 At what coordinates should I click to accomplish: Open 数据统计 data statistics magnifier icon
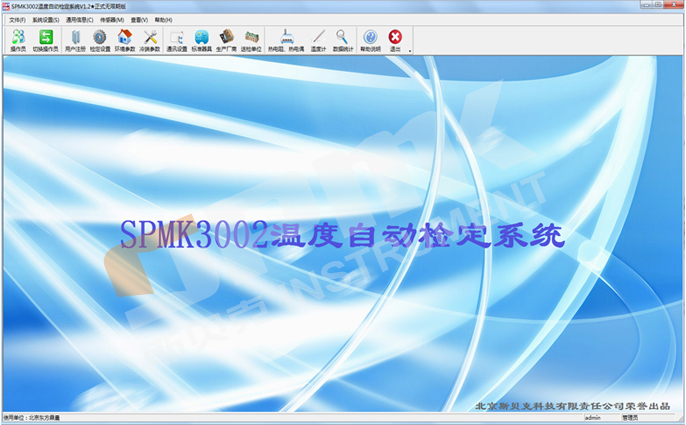tap(342, 39)
